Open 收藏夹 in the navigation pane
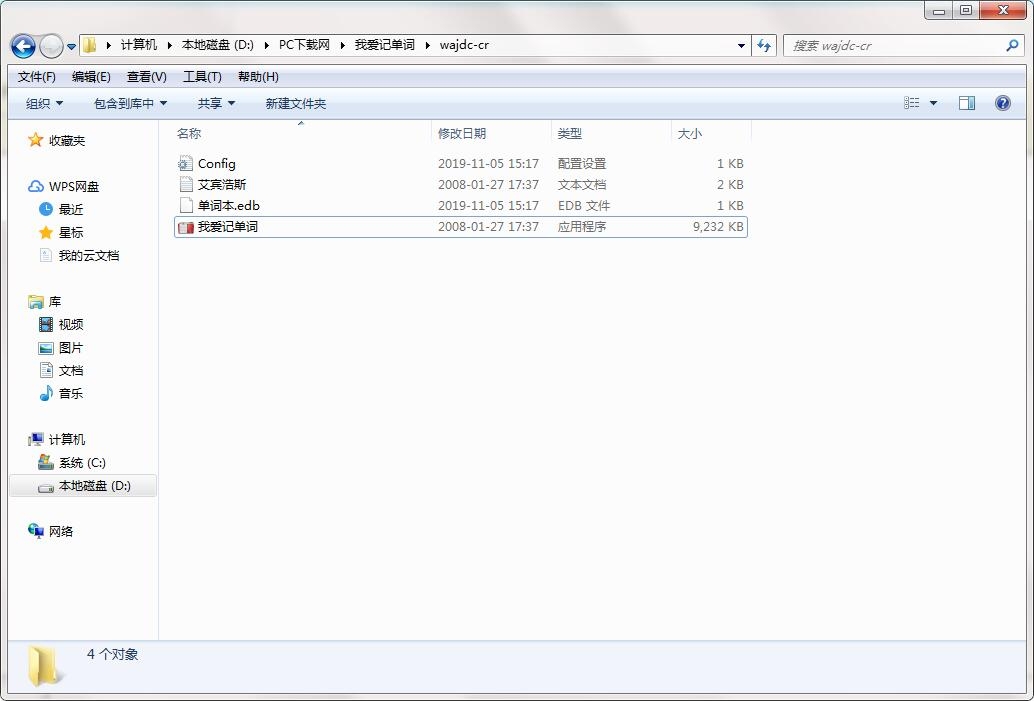The width and height of the screenshot is (1034, 701). (x=67, y=140)
